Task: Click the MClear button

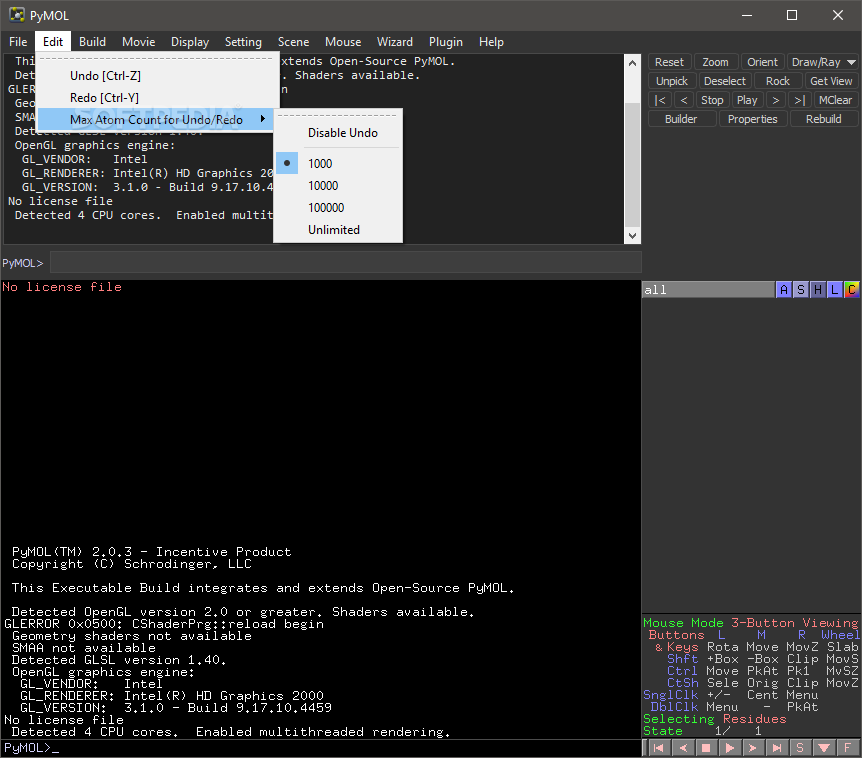Action: (x=835, y=100)
